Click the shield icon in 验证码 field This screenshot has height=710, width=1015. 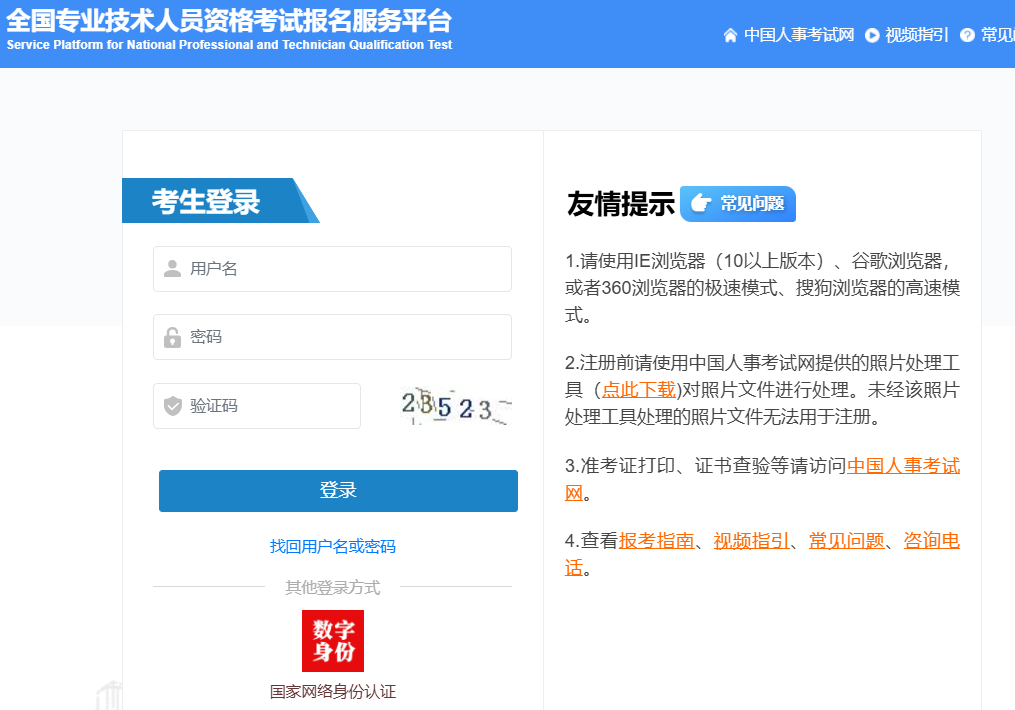pyautogui.click(x=172, y=406)
